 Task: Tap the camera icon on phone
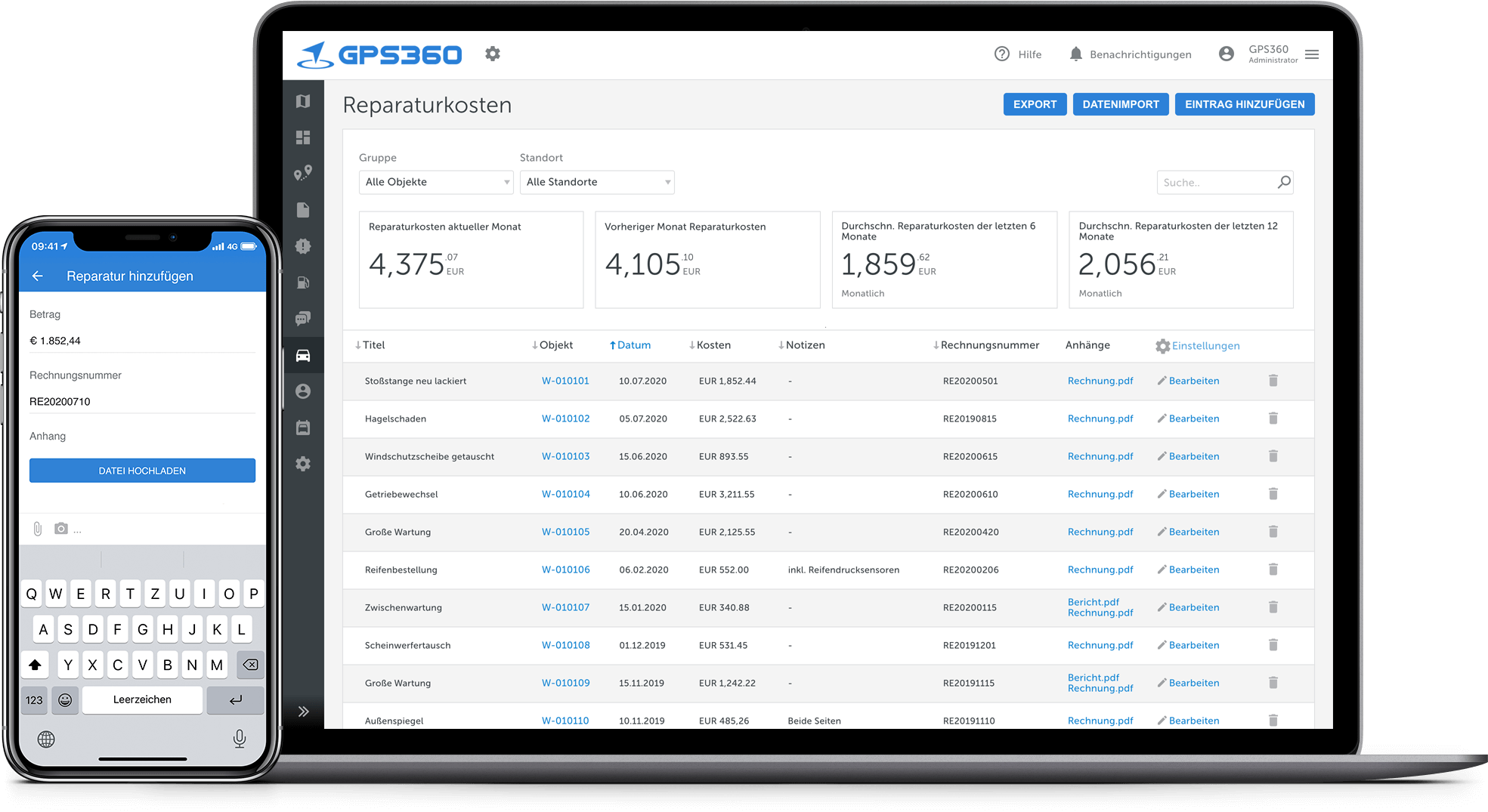tap(61, 529)
